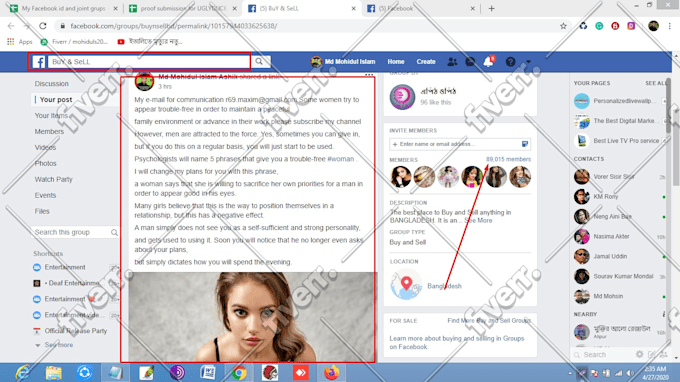
Task: Open Google Chrome from the taskbar
Action: click(239, 372)
